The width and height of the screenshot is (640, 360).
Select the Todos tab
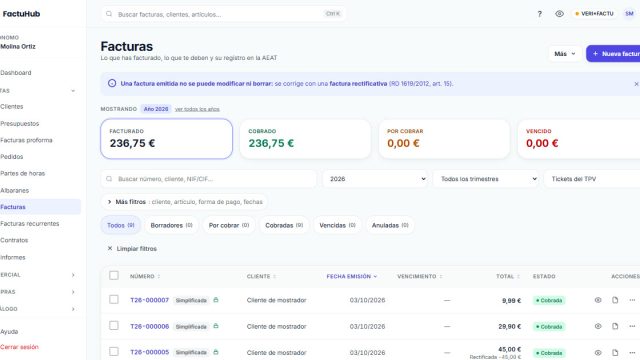(120, 225)
